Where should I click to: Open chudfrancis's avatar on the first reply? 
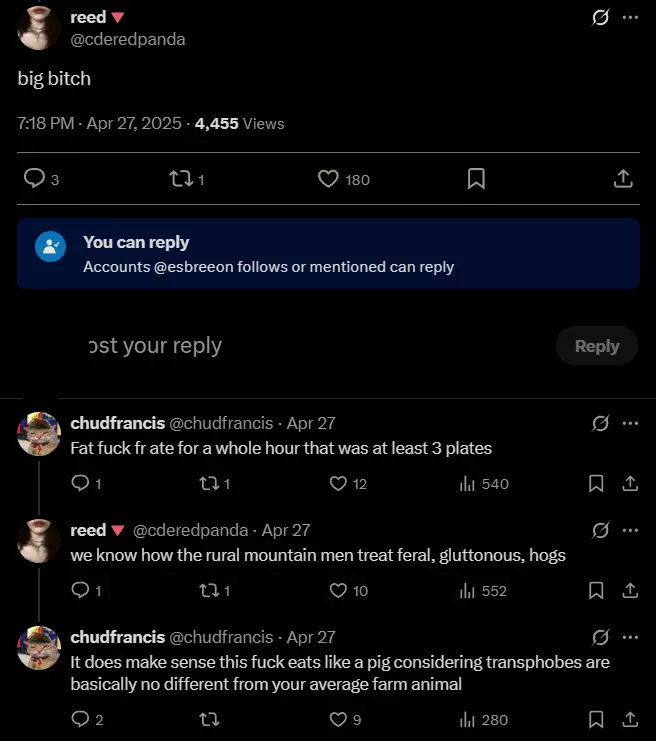pyautogui.click(x=40, y=433)
